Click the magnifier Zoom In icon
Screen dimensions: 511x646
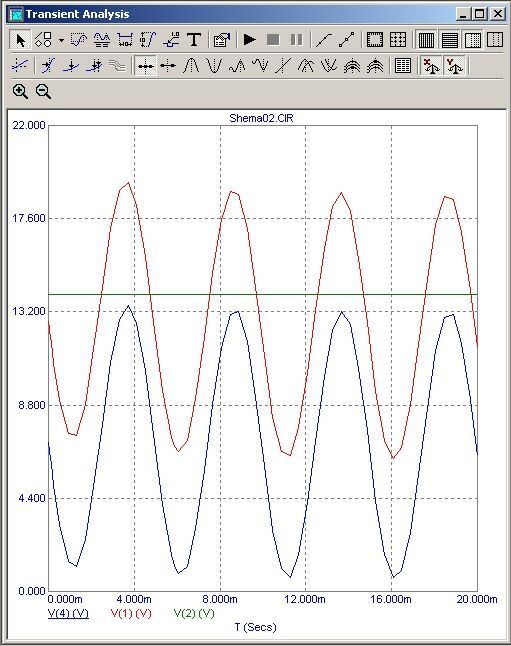[x=20, y=91]
